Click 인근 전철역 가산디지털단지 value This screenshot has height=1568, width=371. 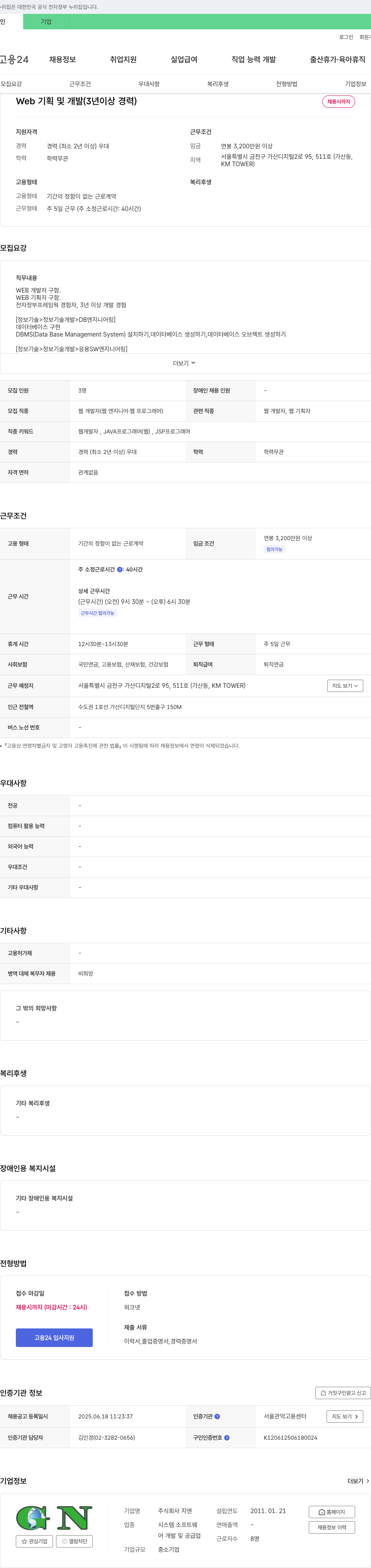(x=130, y=707)
